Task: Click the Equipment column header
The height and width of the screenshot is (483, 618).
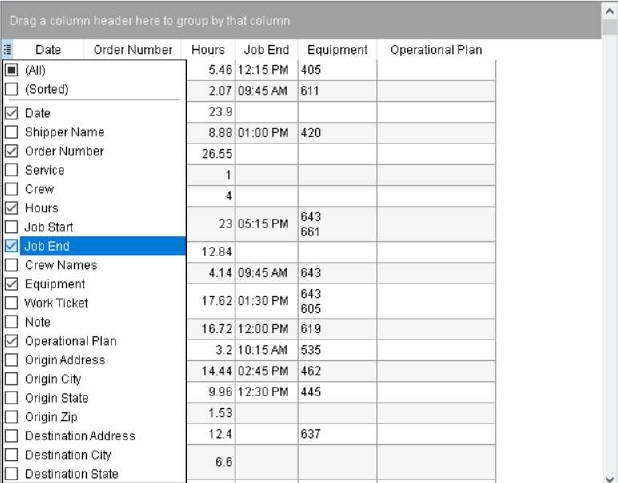Action: coord(337,50)
